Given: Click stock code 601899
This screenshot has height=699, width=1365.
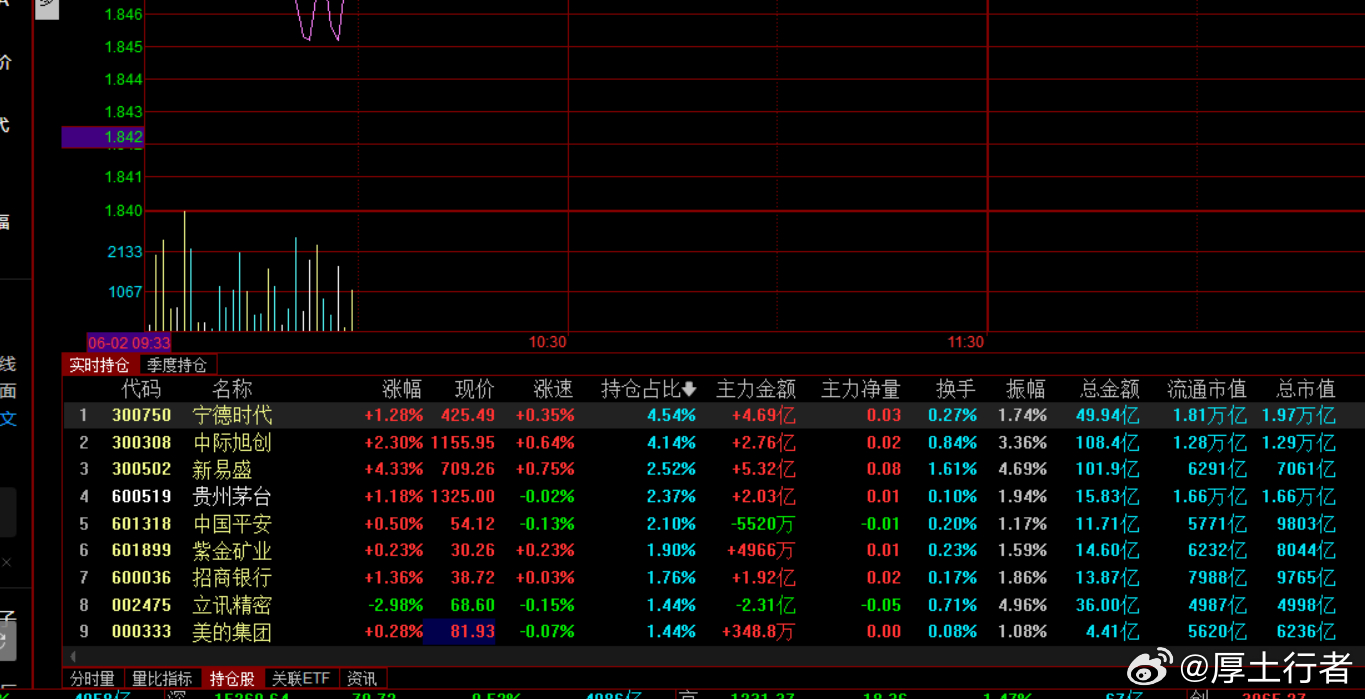Looking at the screenshot, I should pyautogui.click(x=141, y=551).
